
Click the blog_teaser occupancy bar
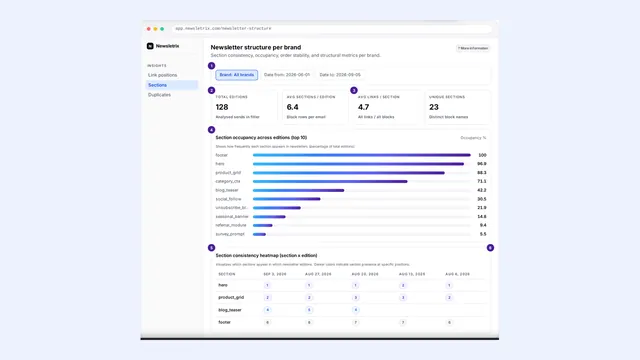point(298,190)
